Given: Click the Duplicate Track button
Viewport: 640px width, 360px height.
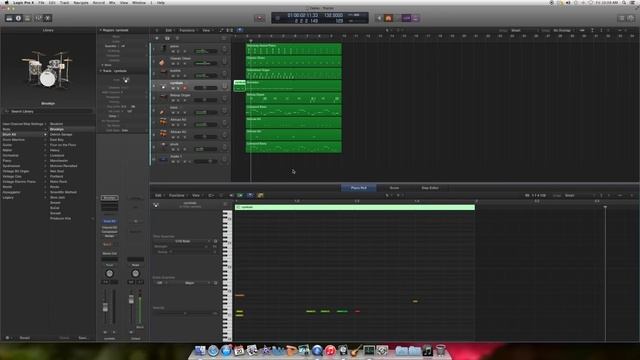Looking at the screenshot, I should (x=167, y=38).
